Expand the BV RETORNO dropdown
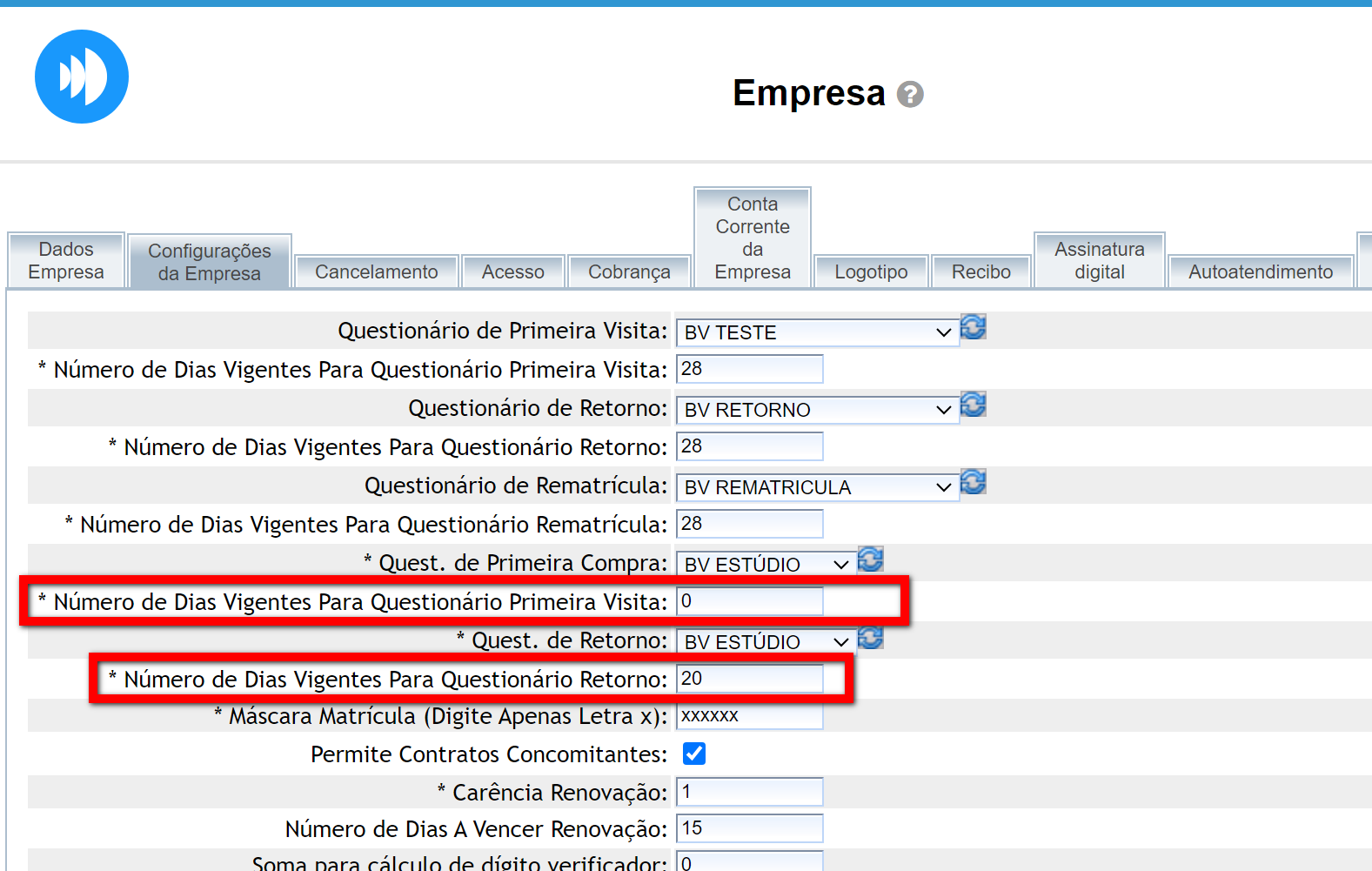Viewport: 1372px width, 871px height. (x=817, y=411)
